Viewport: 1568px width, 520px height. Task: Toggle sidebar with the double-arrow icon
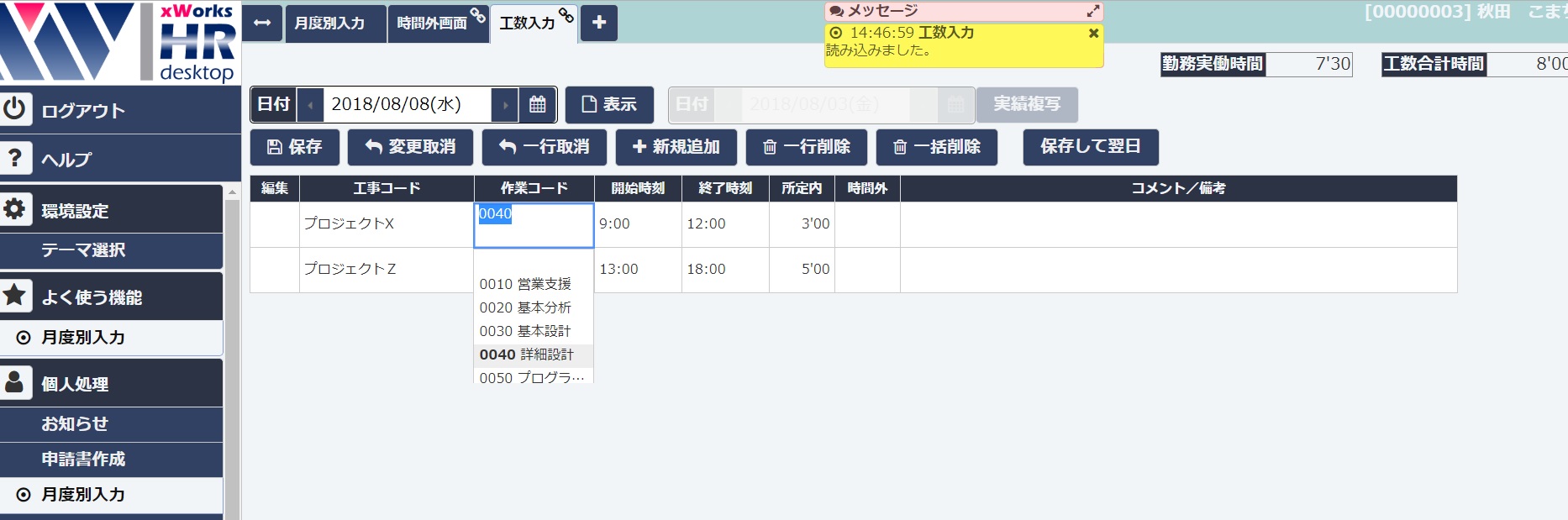262,23
